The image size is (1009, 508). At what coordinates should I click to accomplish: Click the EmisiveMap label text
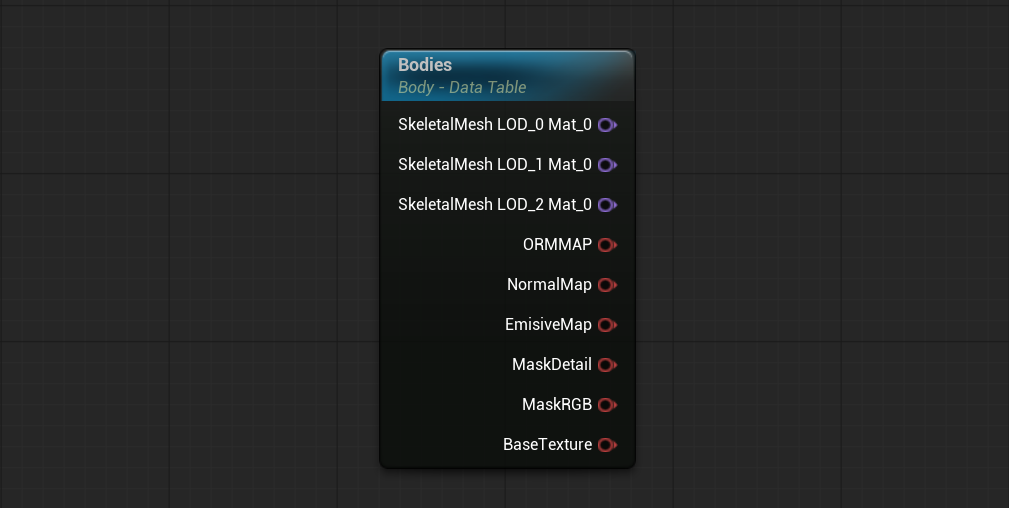pos(548,325)
